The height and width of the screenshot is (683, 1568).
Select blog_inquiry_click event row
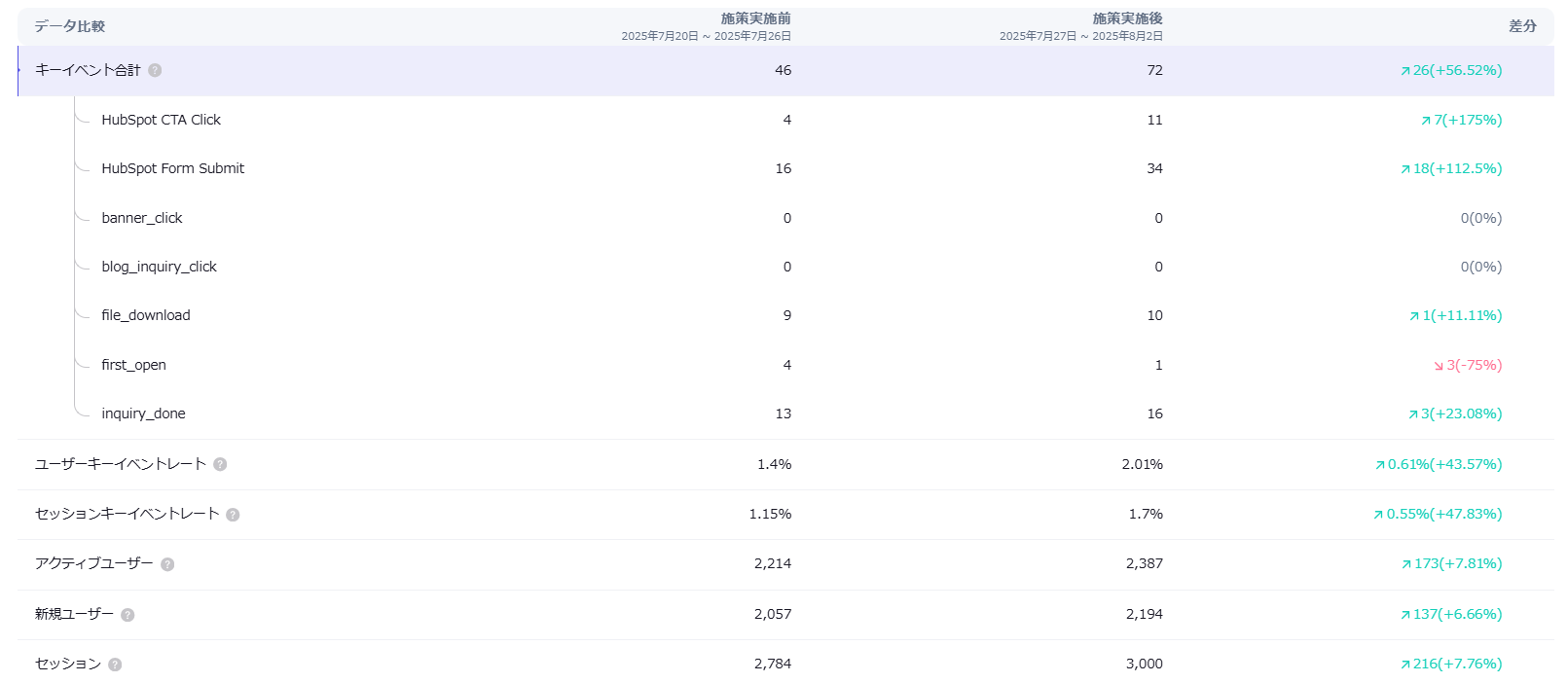(159, 267)
